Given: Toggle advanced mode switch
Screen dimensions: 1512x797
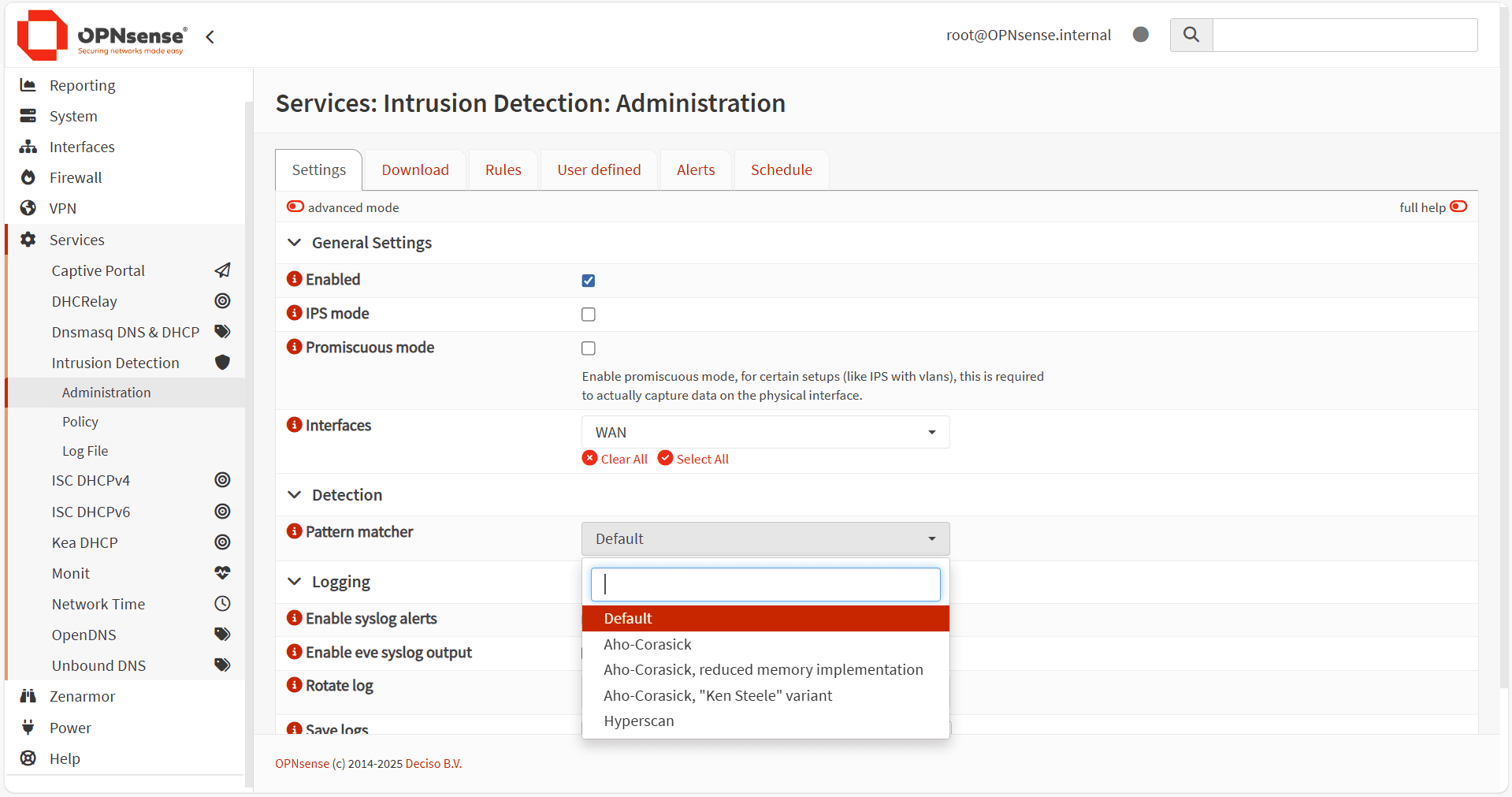Looking at the screenshot, I should point(295,207).
